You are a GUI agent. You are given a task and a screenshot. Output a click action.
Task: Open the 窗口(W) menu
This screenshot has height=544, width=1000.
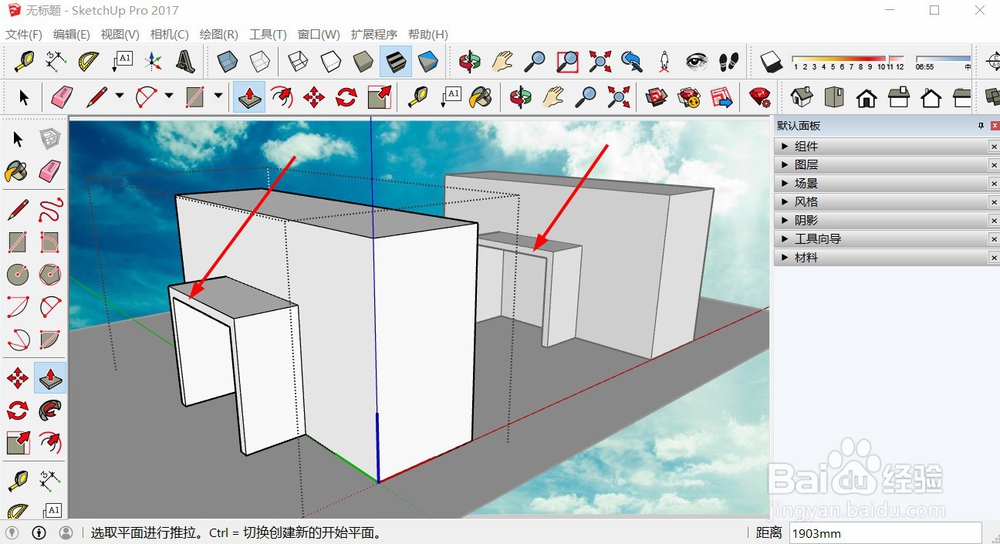coord(318,34)
